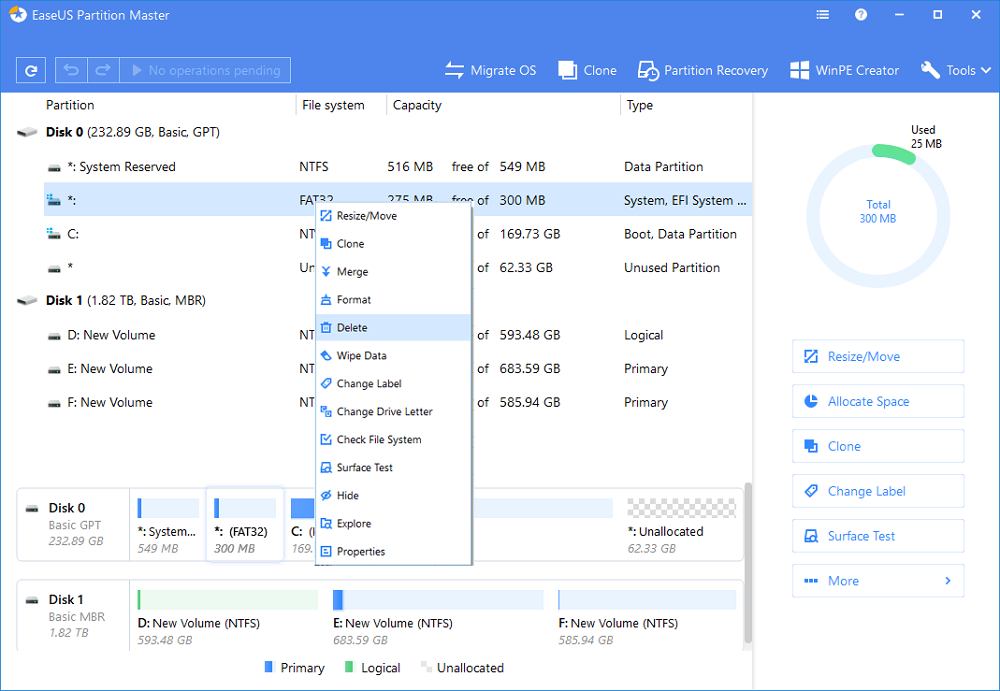Screen dimensions: 1000x691
Task: Expand the More options in side panel
Action: (x=878, y=581)
